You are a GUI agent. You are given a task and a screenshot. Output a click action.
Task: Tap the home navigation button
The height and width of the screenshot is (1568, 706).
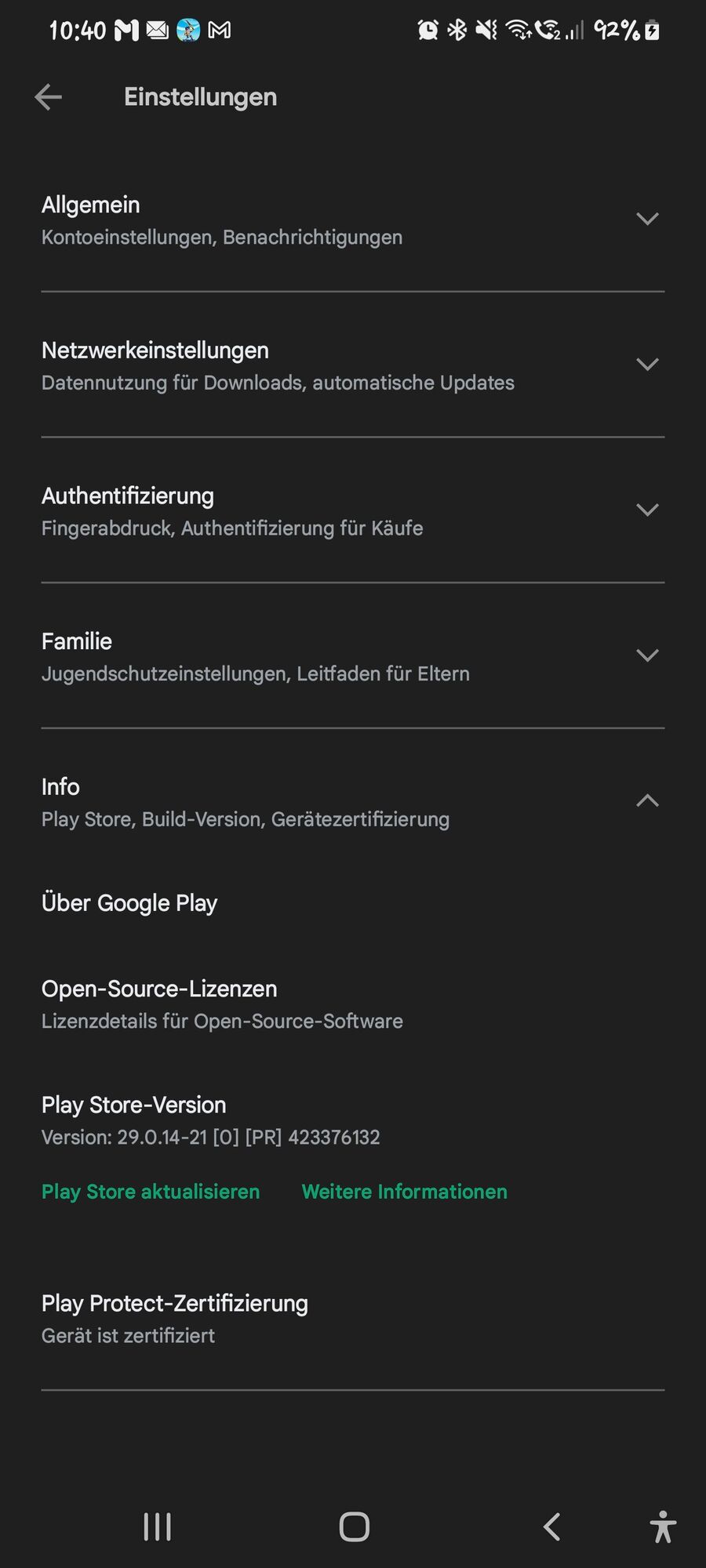354,1527
